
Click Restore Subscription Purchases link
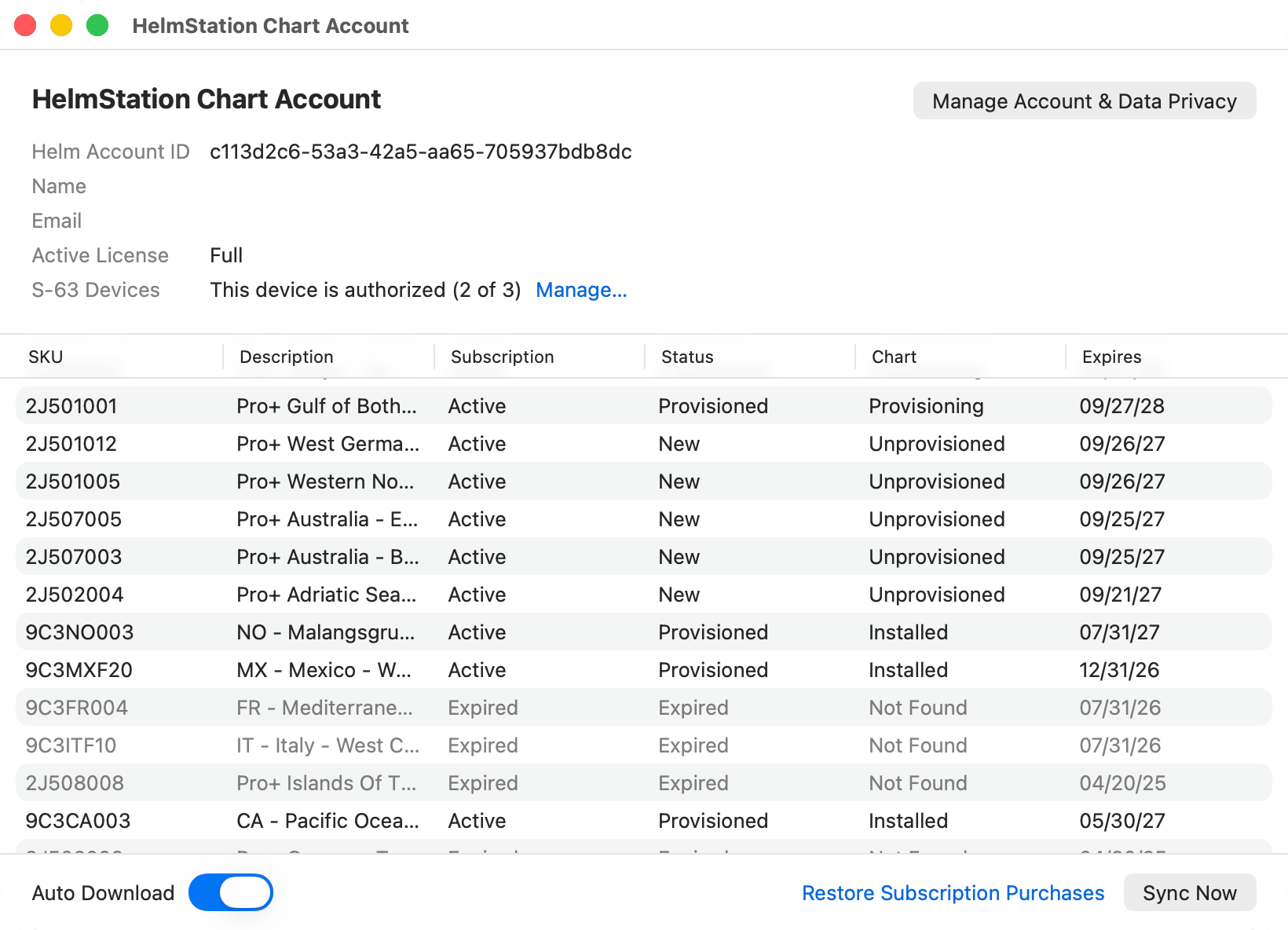coord(953,893)
